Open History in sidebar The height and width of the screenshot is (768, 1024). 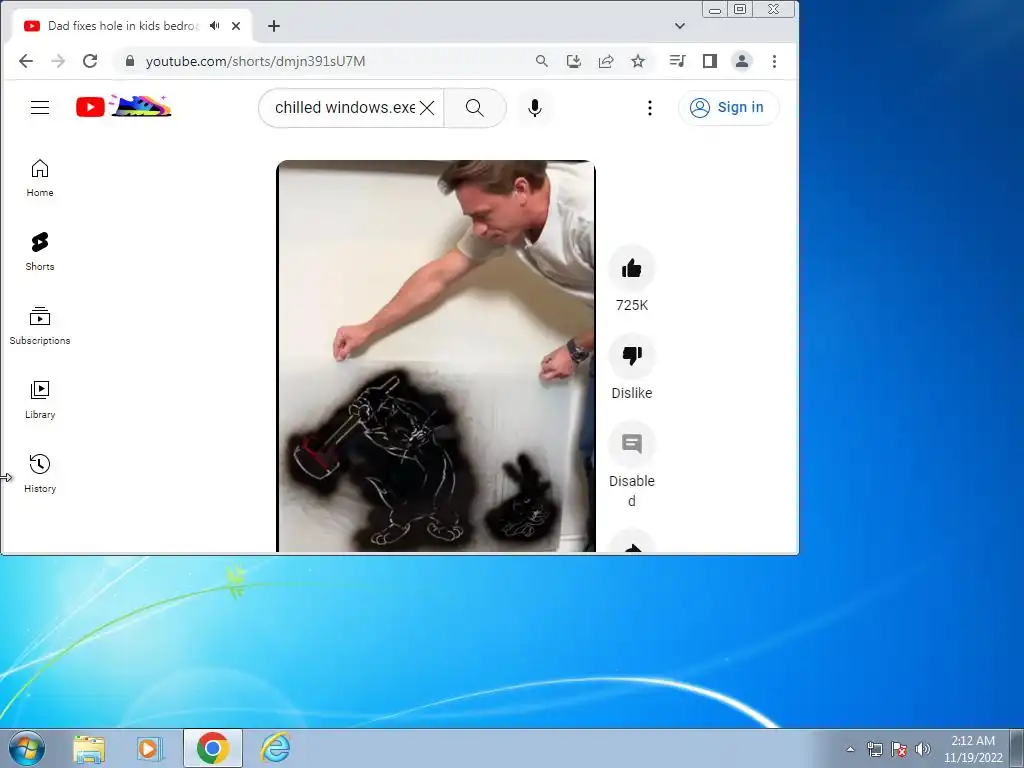(40, 473)
